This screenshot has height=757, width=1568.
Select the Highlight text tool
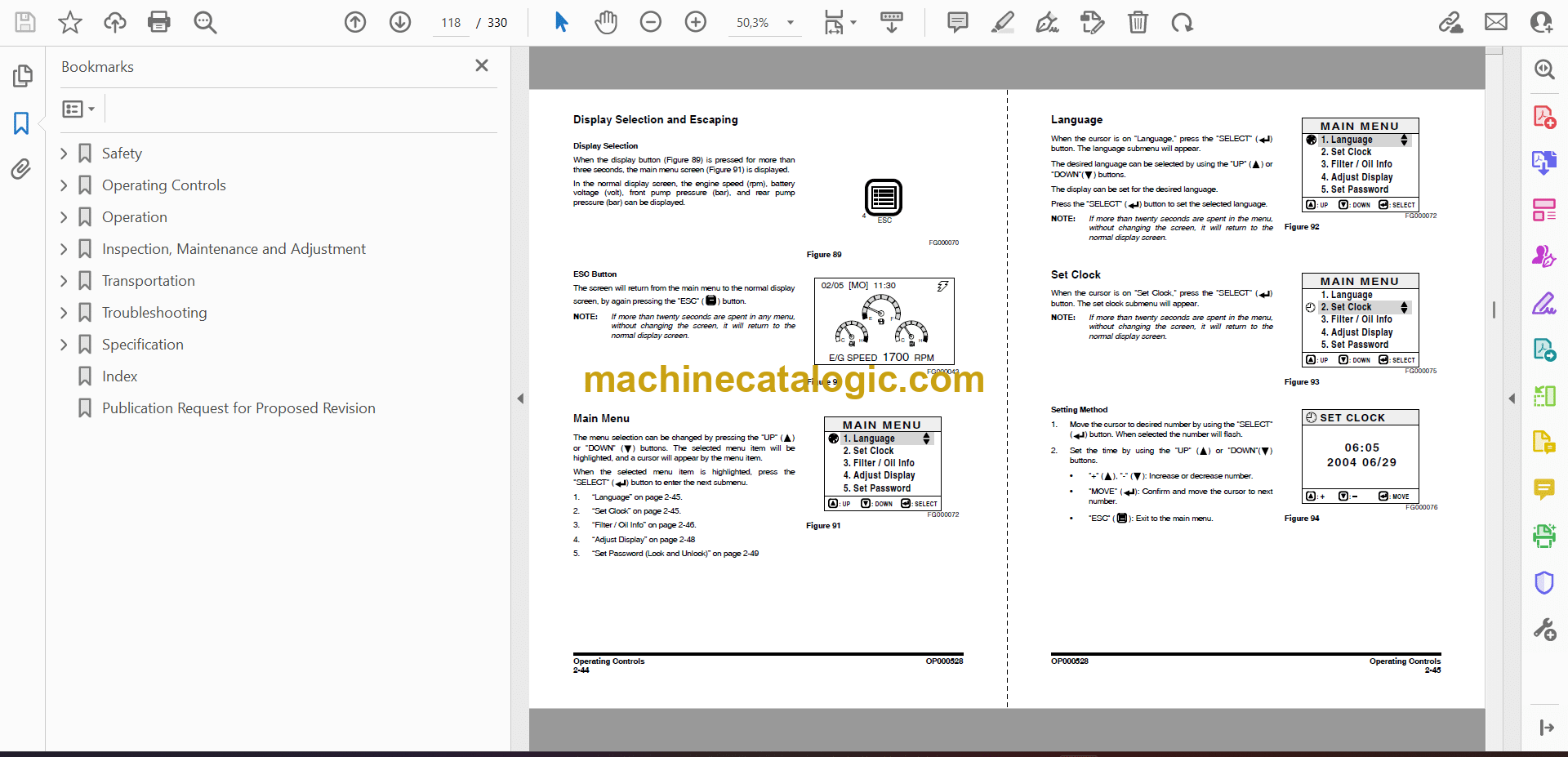(x=1002, y=22)
